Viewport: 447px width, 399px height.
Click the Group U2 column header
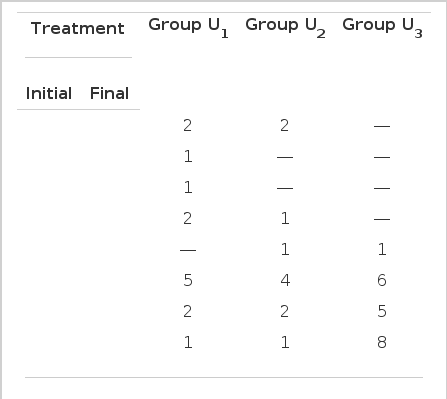[285, 28]
